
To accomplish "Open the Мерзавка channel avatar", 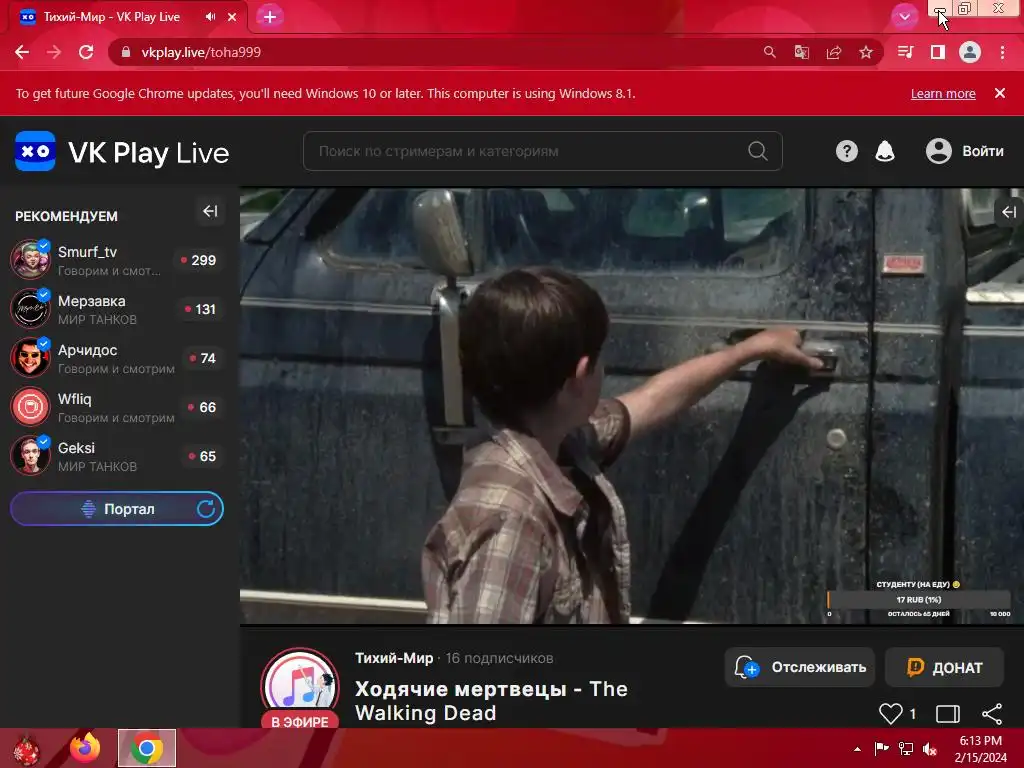I will [31, 308].
